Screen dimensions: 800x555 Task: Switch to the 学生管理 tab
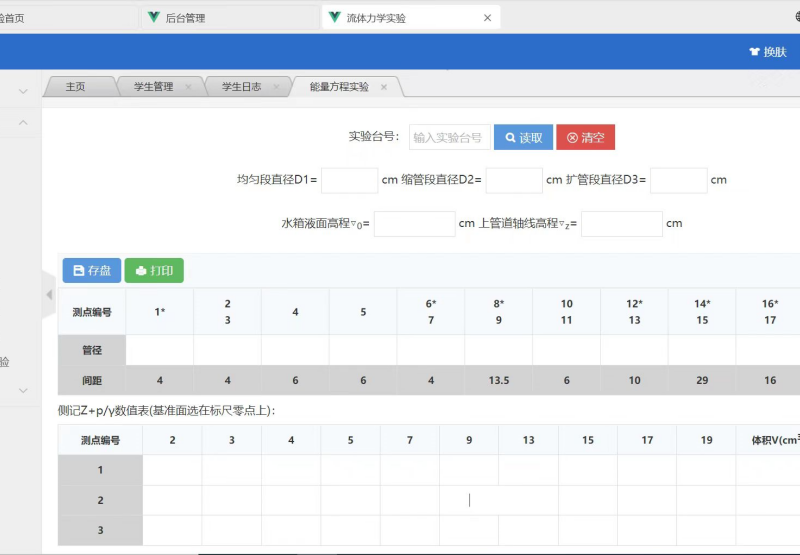154,87
